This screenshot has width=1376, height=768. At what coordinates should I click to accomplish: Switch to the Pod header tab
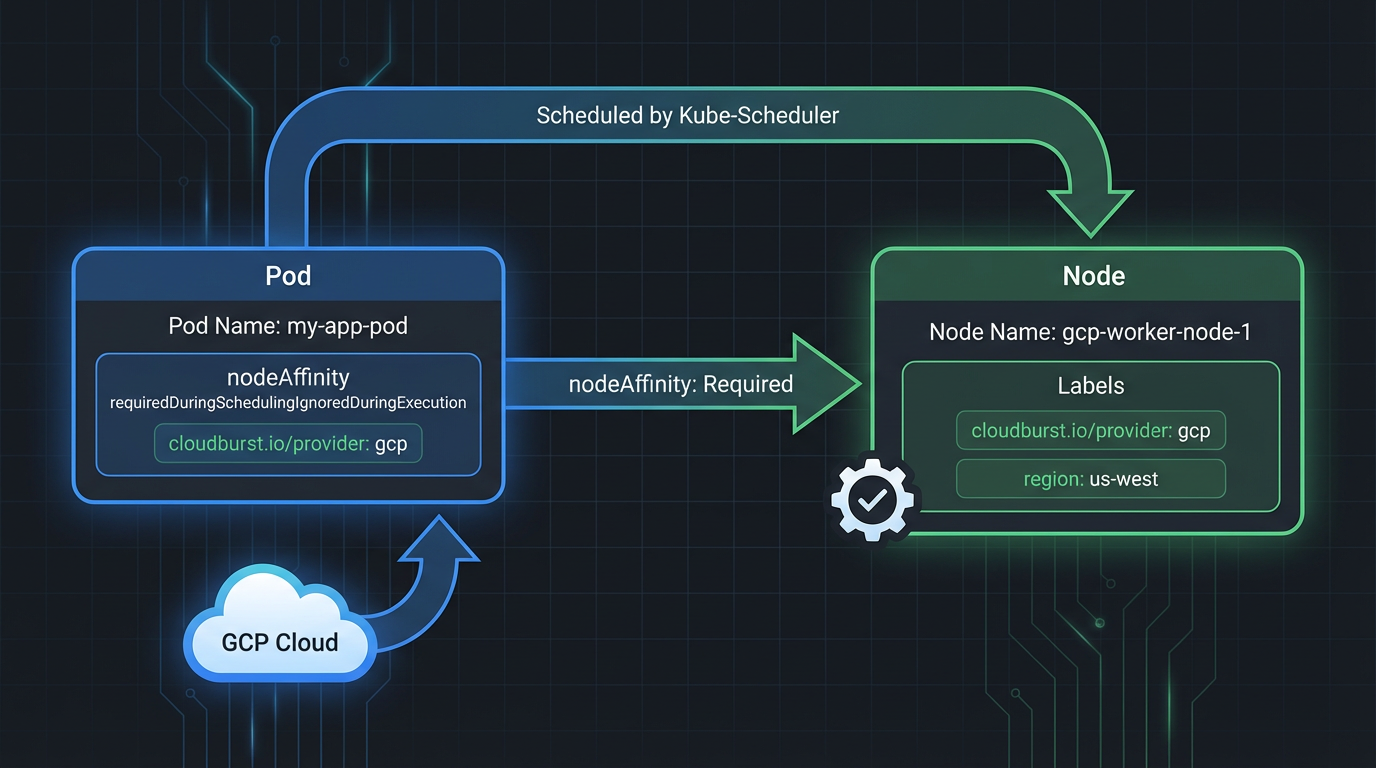click(287, 275)
